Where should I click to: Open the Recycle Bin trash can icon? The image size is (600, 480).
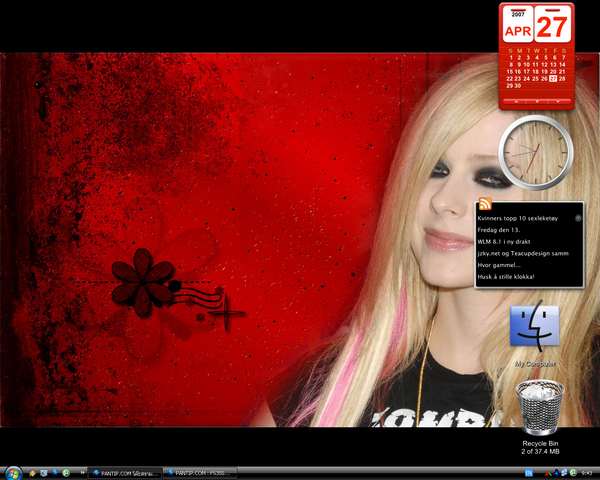click(539, 407)
